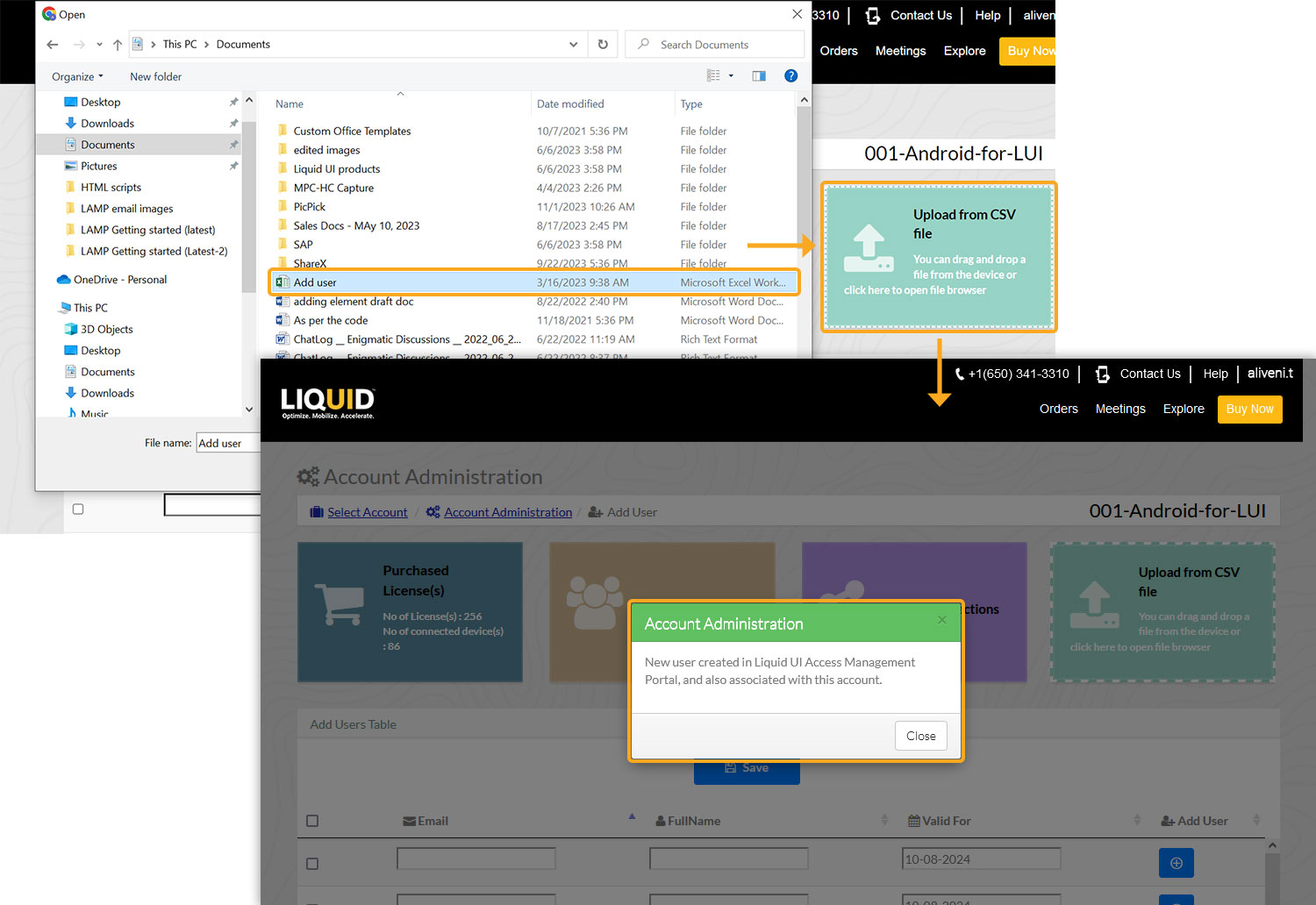Sort files by Date modified column
This screenshot has width=1316, height=905.
(570, 104)
